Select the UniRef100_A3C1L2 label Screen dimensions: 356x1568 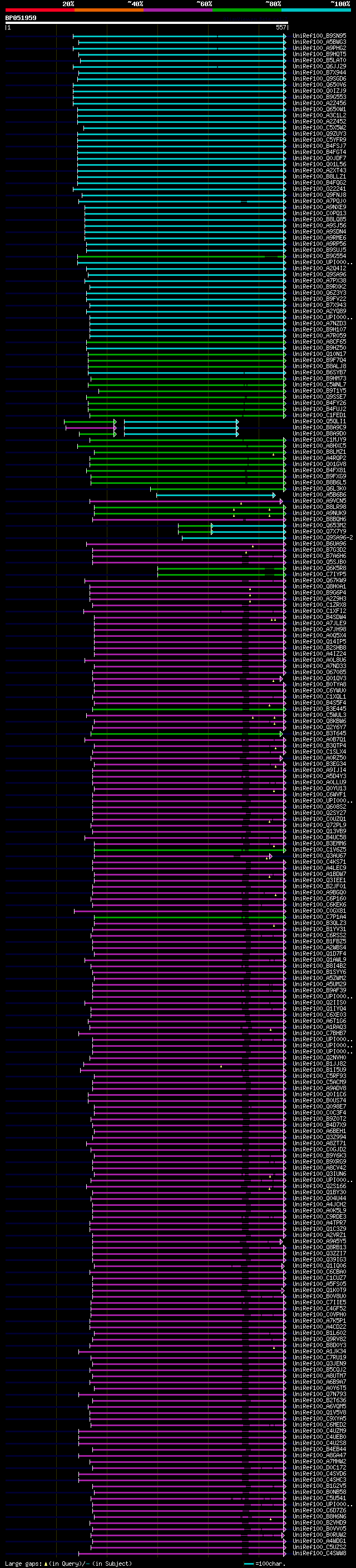coord(319,115)
